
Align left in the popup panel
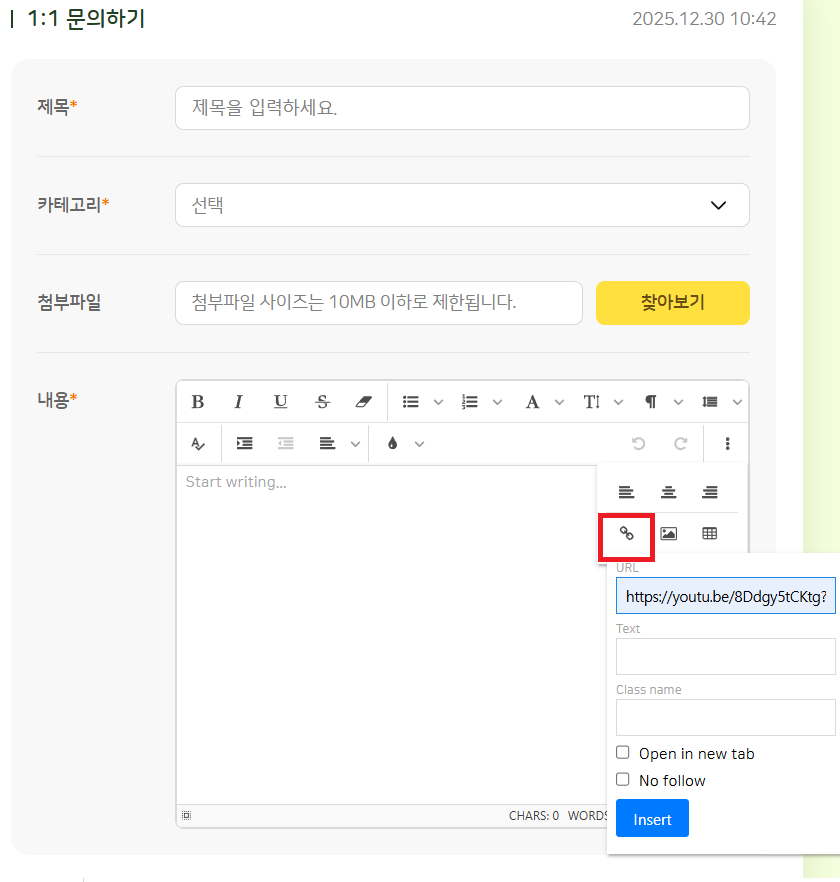tap(626, 492)
